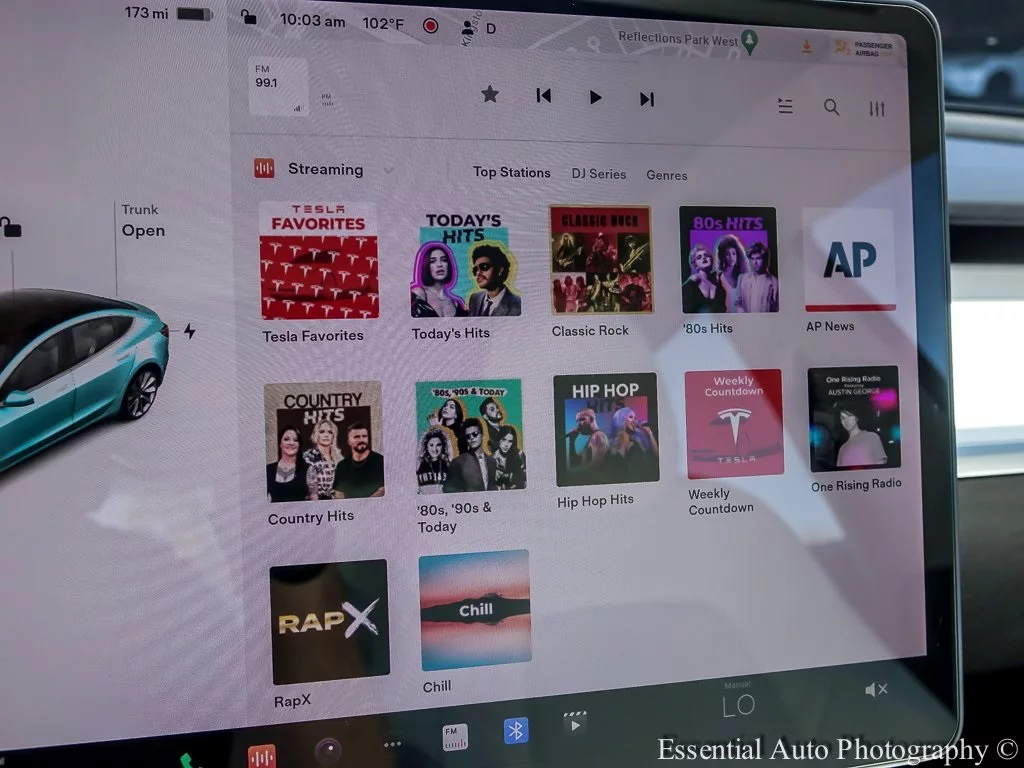This screenshot has width=1024, height=768.
Task: Tap the Bluetooth icon in bottom bar
Action: pos(515,731)
